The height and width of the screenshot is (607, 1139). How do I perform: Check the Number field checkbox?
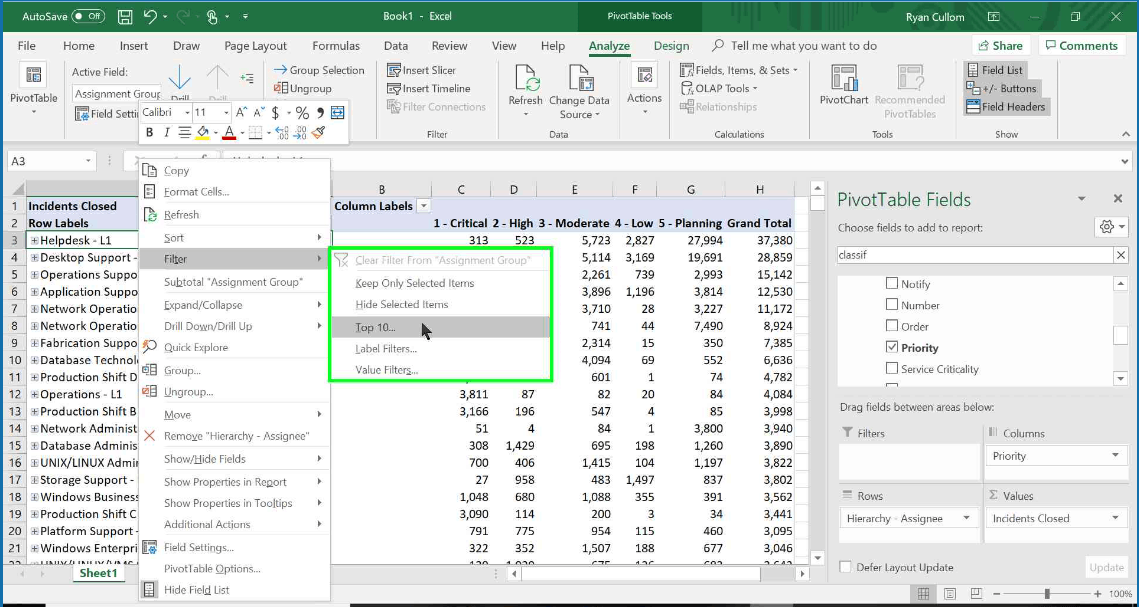(891, 305)
